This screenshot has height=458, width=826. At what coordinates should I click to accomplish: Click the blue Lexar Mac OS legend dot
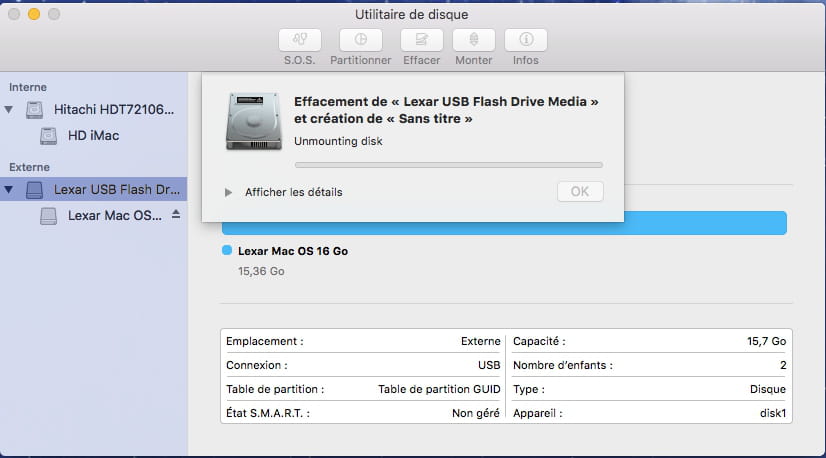[227, 250]
